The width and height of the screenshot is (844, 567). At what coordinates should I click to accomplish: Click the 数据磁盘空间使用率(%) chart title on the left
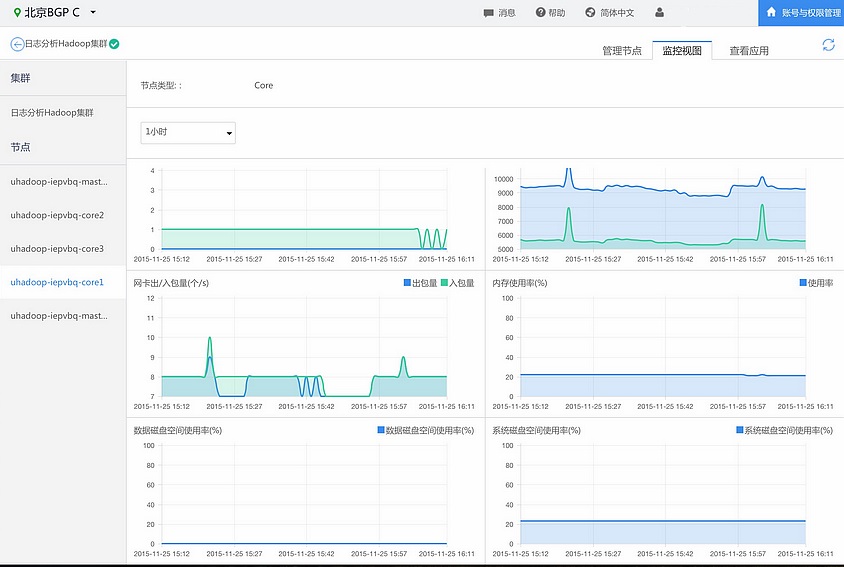(x=178, y=430)
